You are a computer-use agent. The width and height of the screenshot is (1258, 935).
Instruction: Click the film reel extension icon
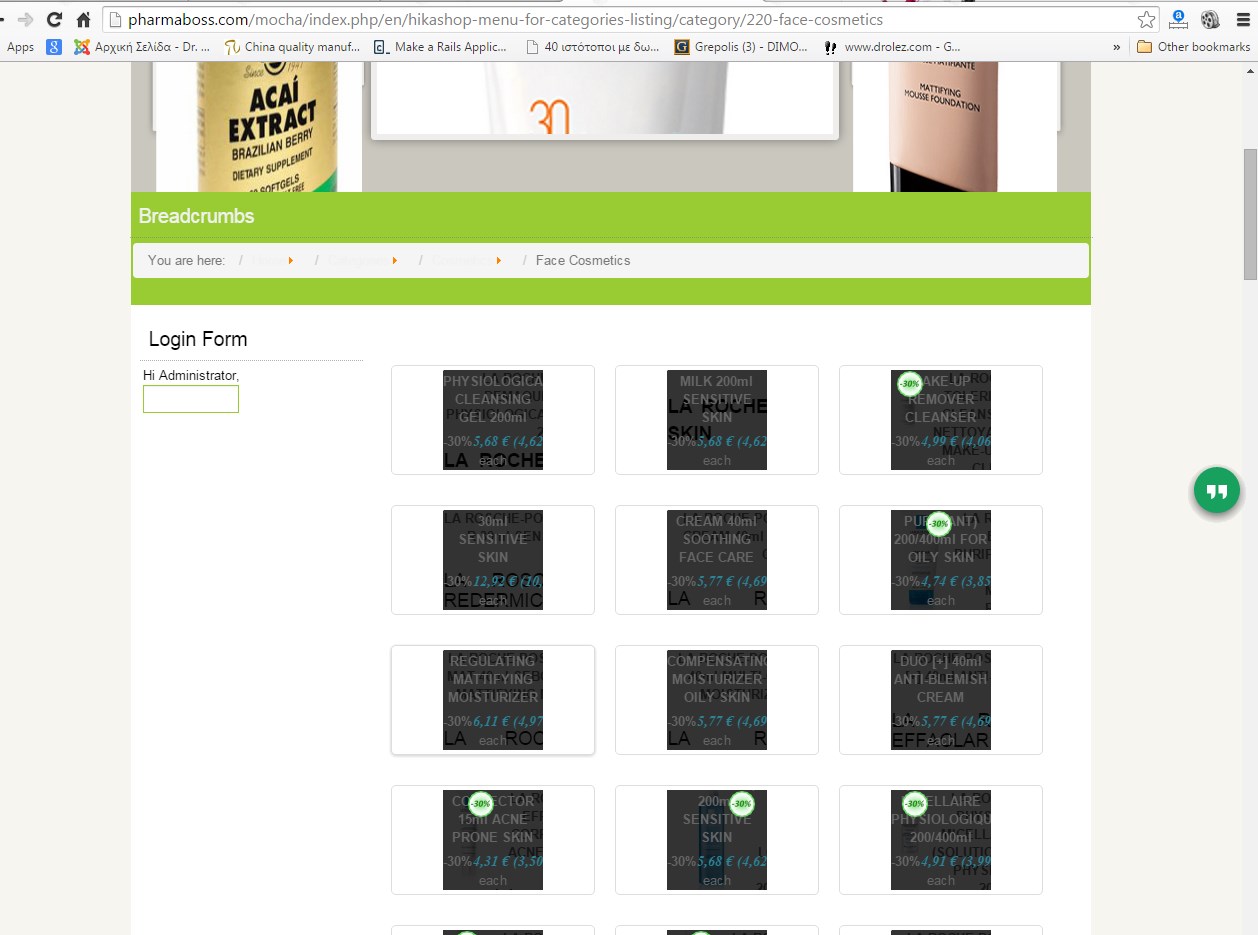click(x=1210, y=19)
